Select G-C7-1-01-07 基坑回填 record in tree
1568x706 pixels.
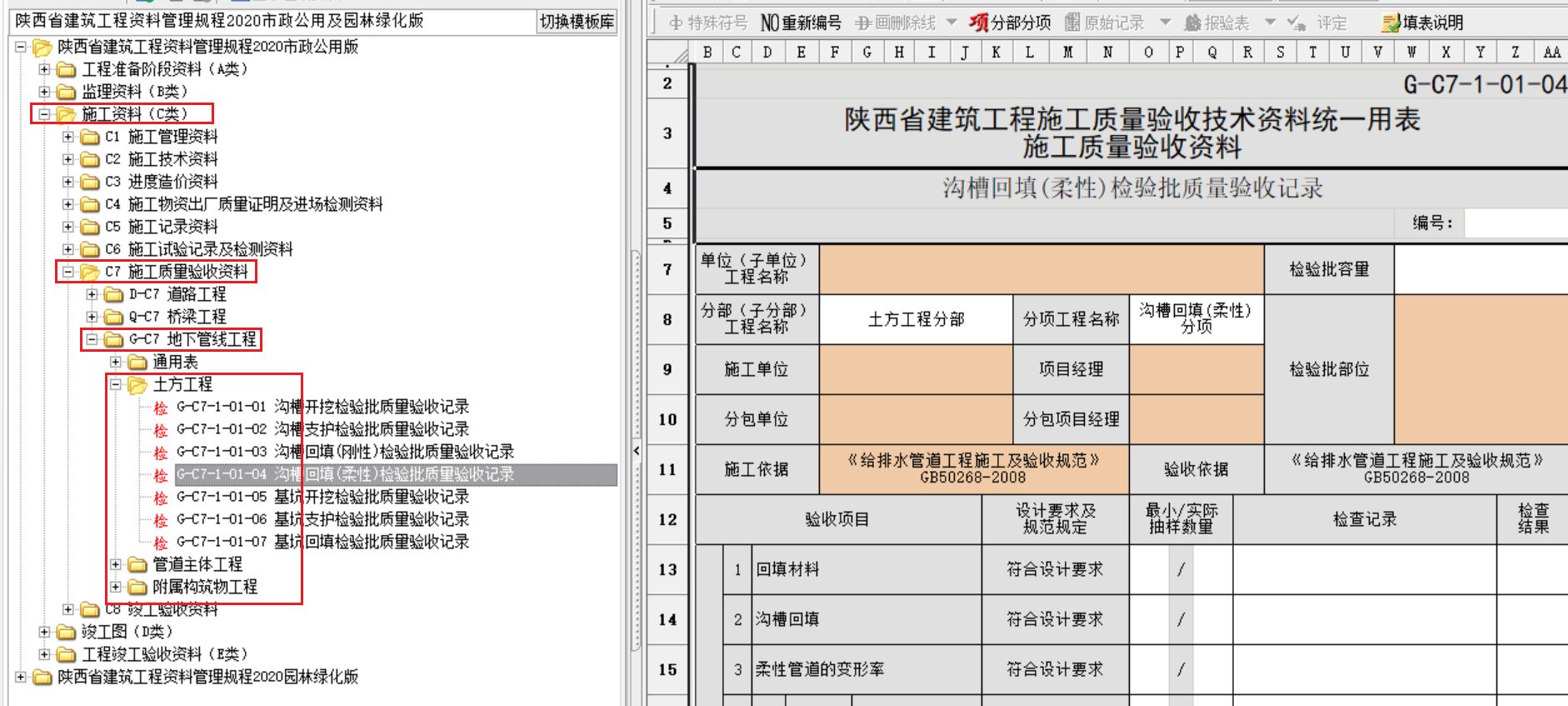click(322, 542)
